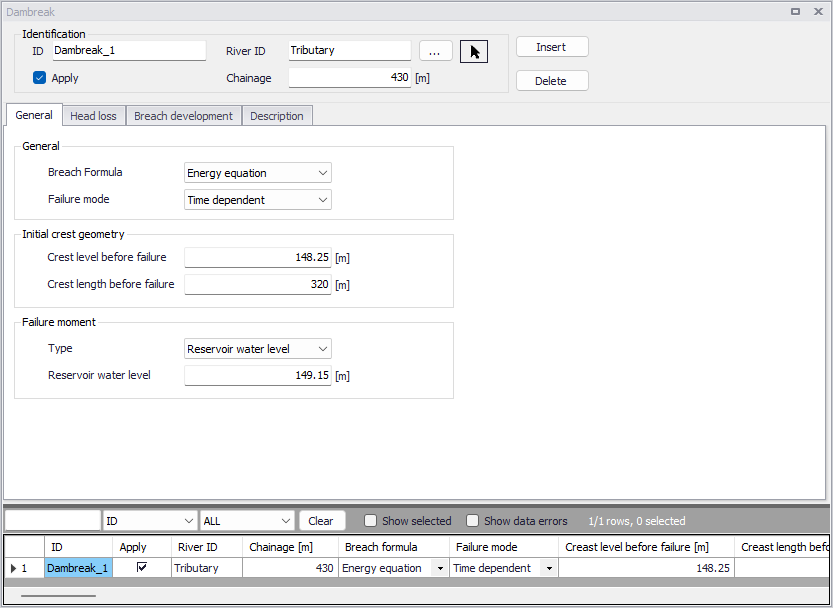Screen dimensions: 833x608
Task: Browse River ID with the ellipsis button
Action: click(435, 51)
